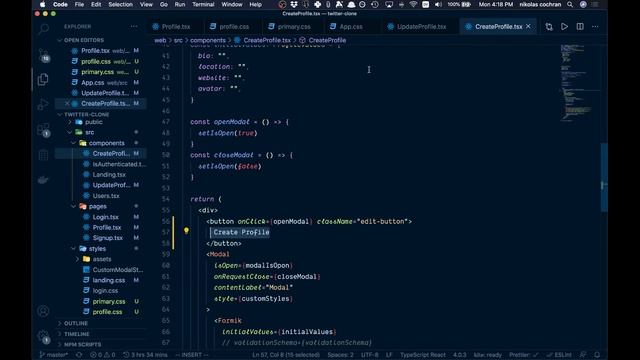Viewport: 640px width, 360px height.
Task: Open the Go menu
Action: pos(164,4)
